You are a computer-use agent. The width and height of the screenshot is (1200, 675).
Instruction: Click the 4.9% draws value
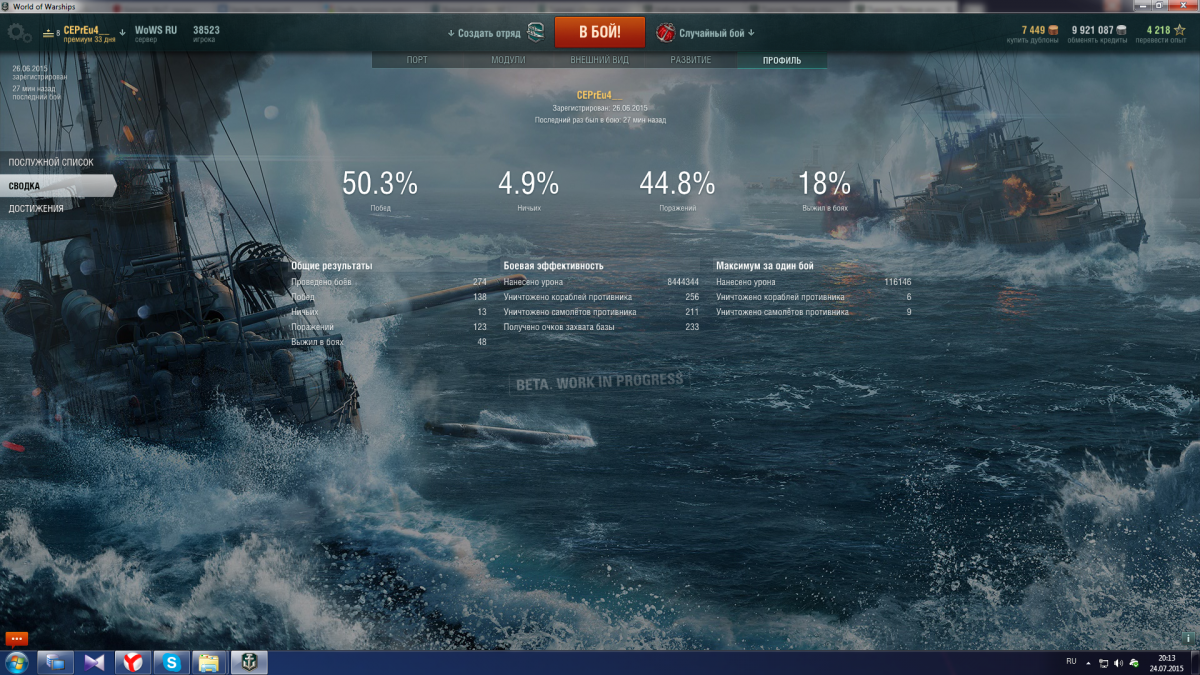(x=529, y=183)
